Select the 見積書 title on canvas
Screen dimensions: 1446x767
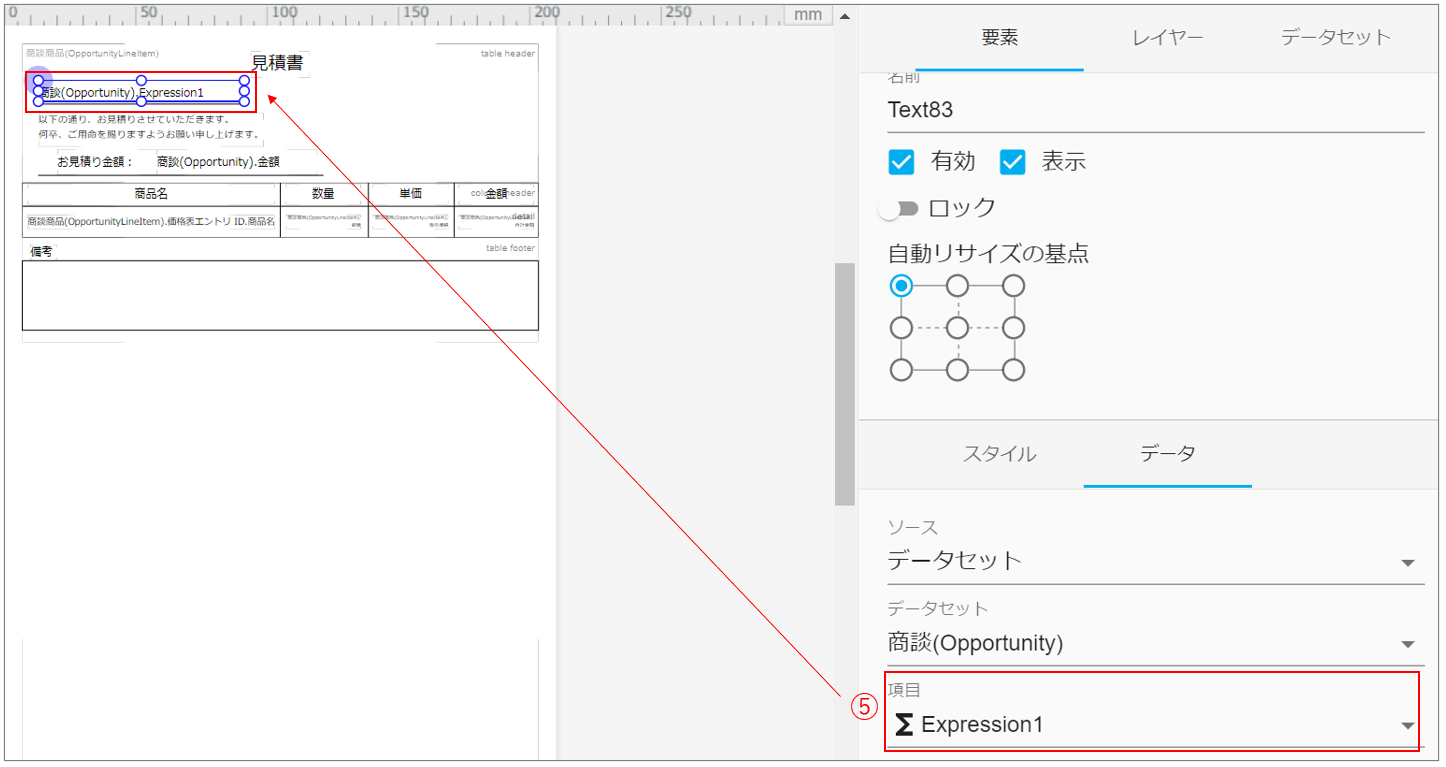tap(277, 64)
